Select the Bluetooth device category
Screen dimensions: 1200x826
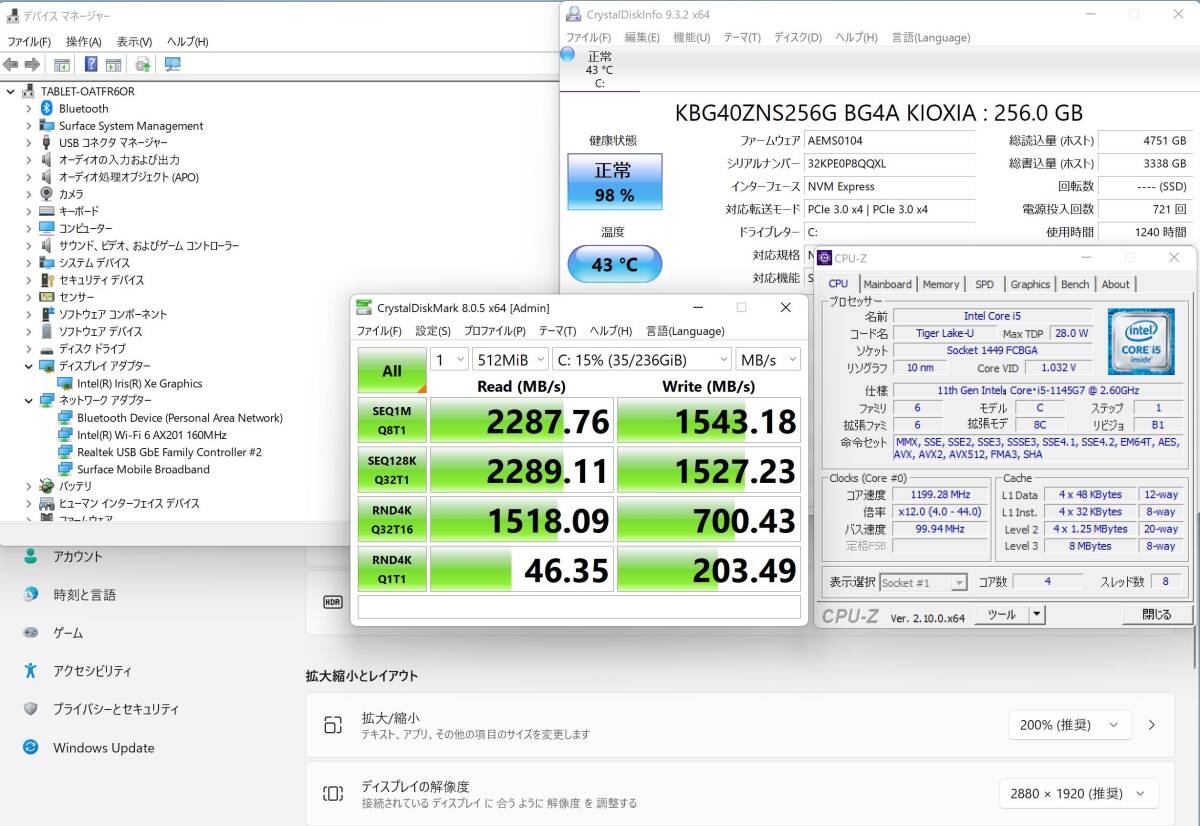point(83,108)
